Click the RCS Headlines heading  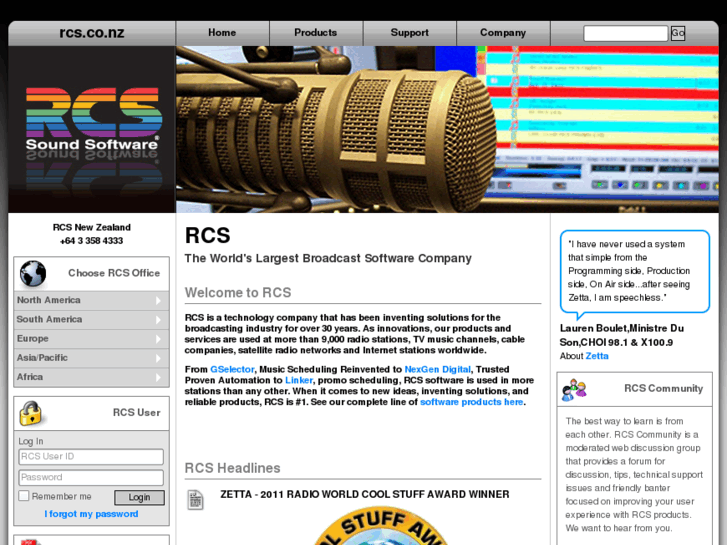[232, 468]
